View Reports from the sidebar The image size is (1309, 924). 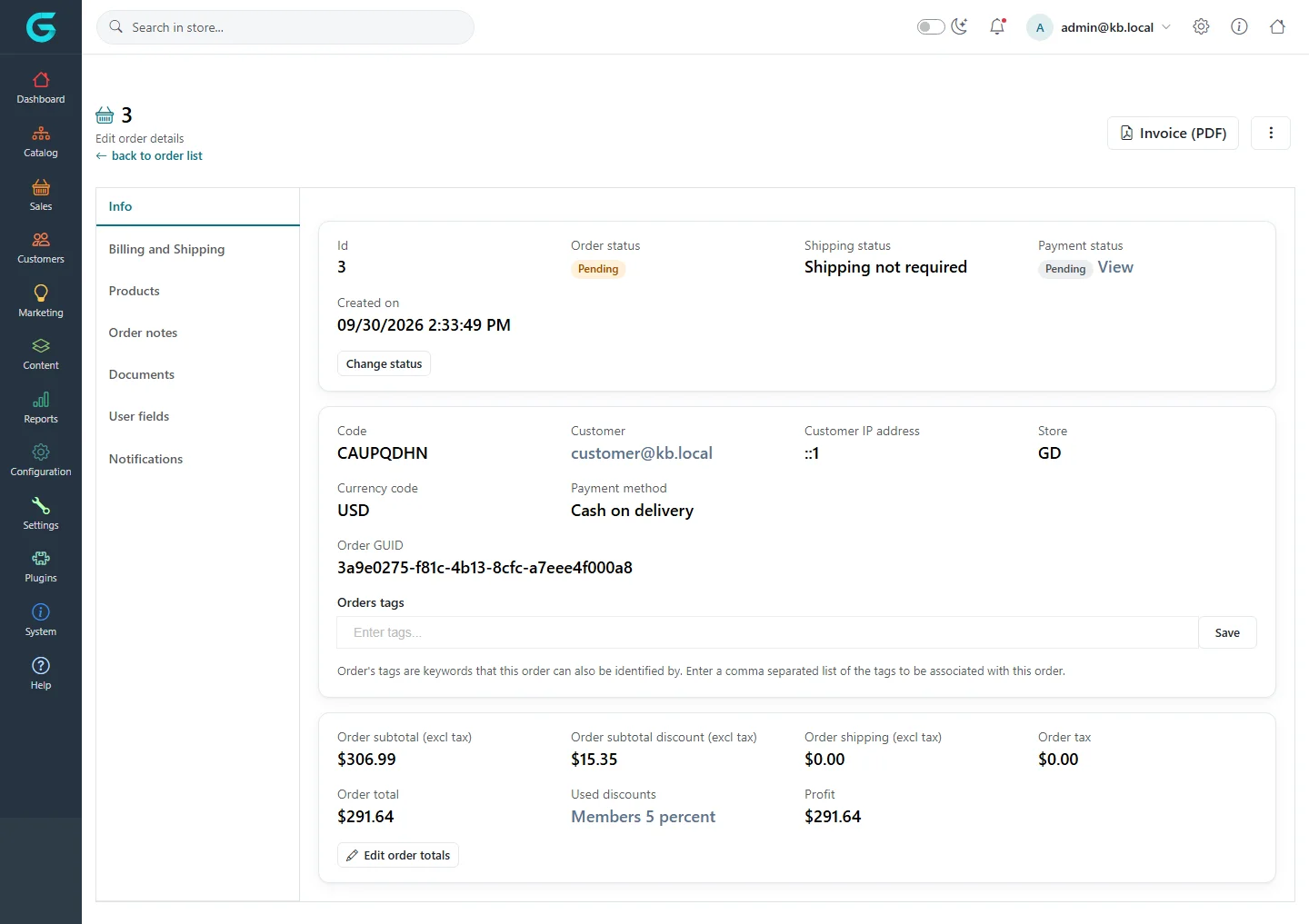[x=41, y=408]
